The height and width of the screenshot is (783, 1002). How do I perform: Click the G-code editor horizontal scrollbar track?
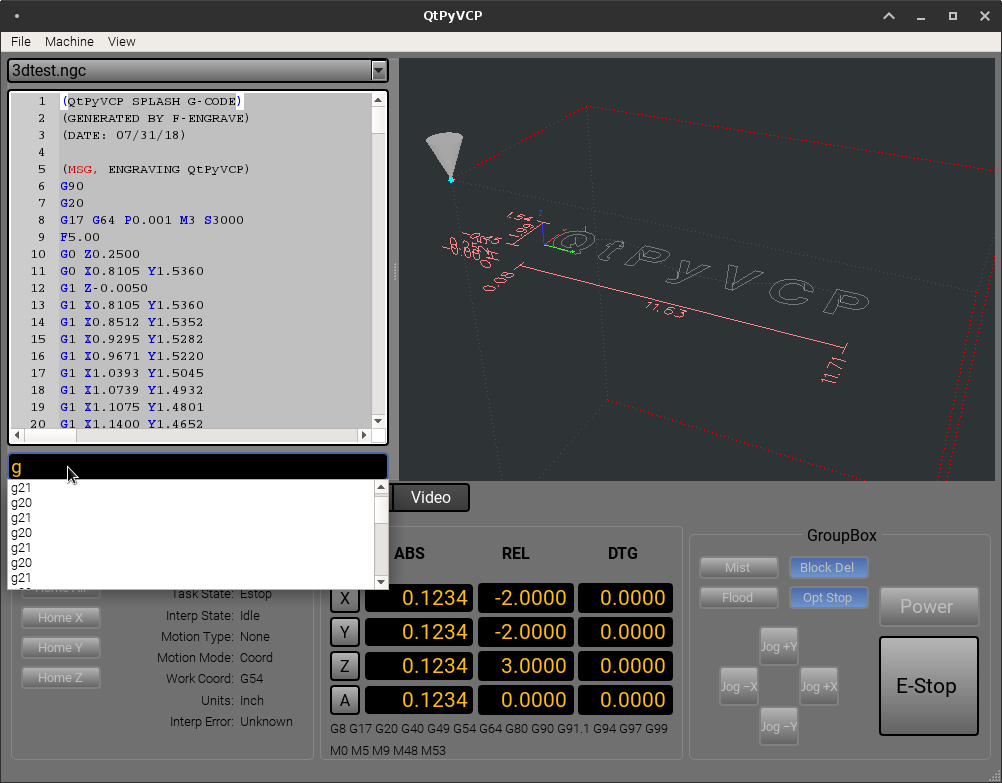[191, 435]
